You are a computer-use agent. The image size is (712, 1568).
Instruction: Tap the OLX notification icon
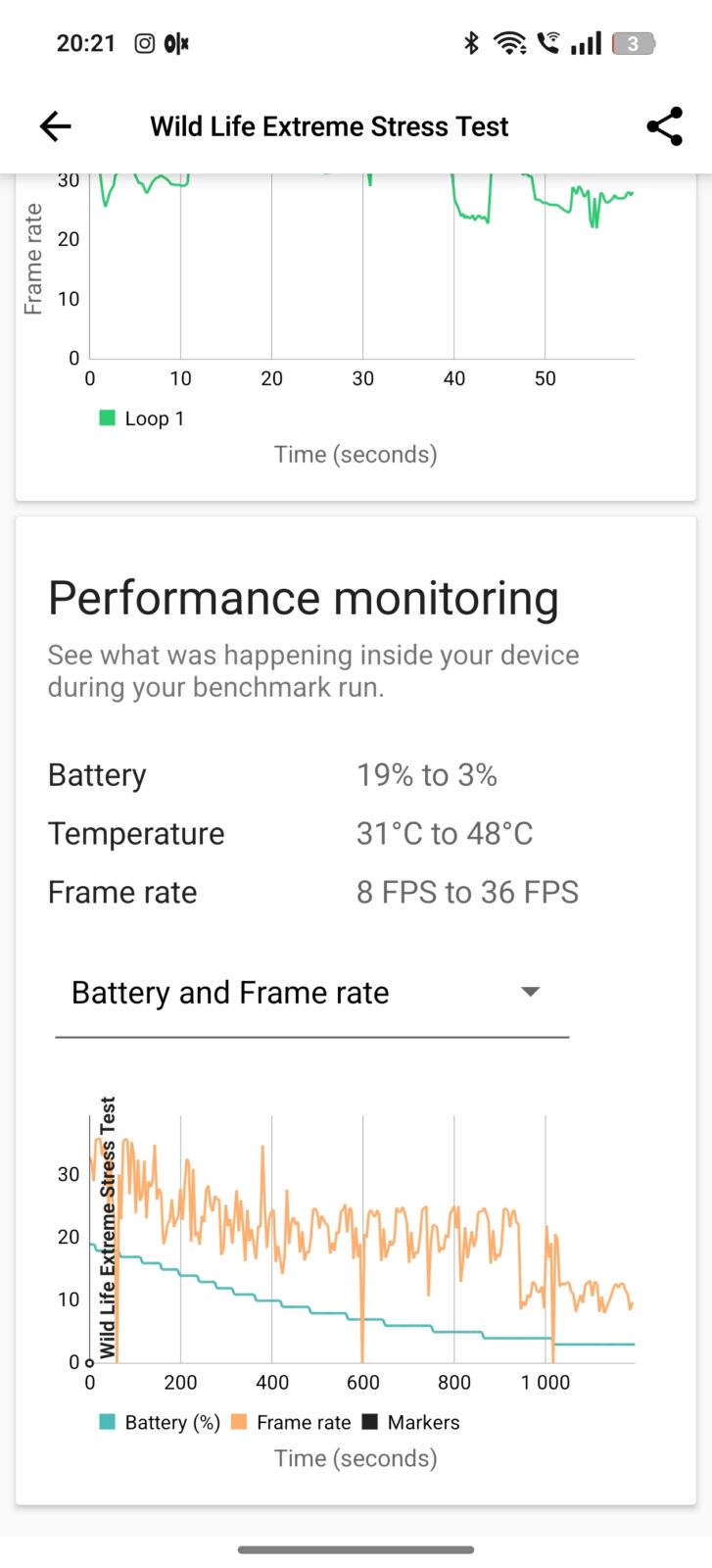(x=176, y=43)
